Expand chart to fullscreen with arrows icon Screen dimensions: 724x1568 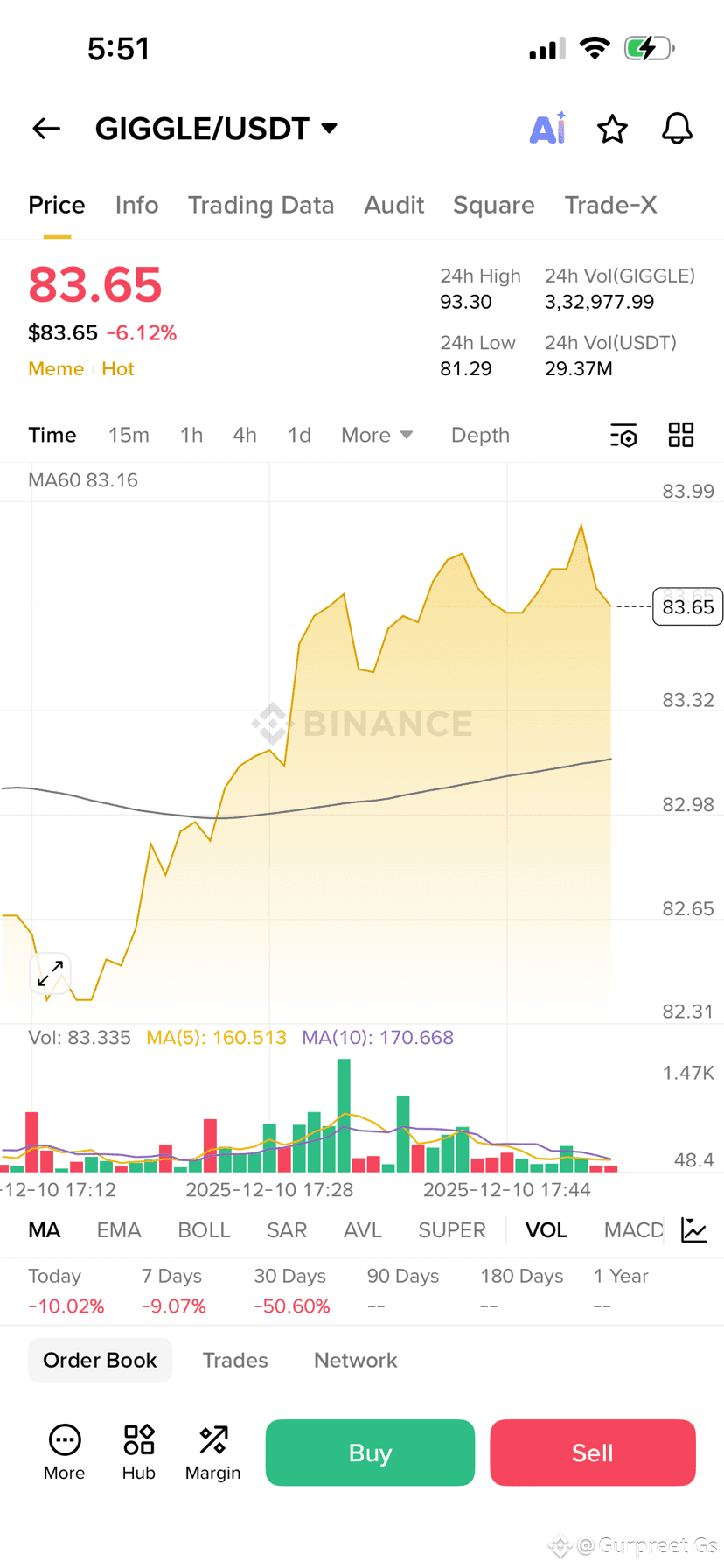click(x=51, y=973)
